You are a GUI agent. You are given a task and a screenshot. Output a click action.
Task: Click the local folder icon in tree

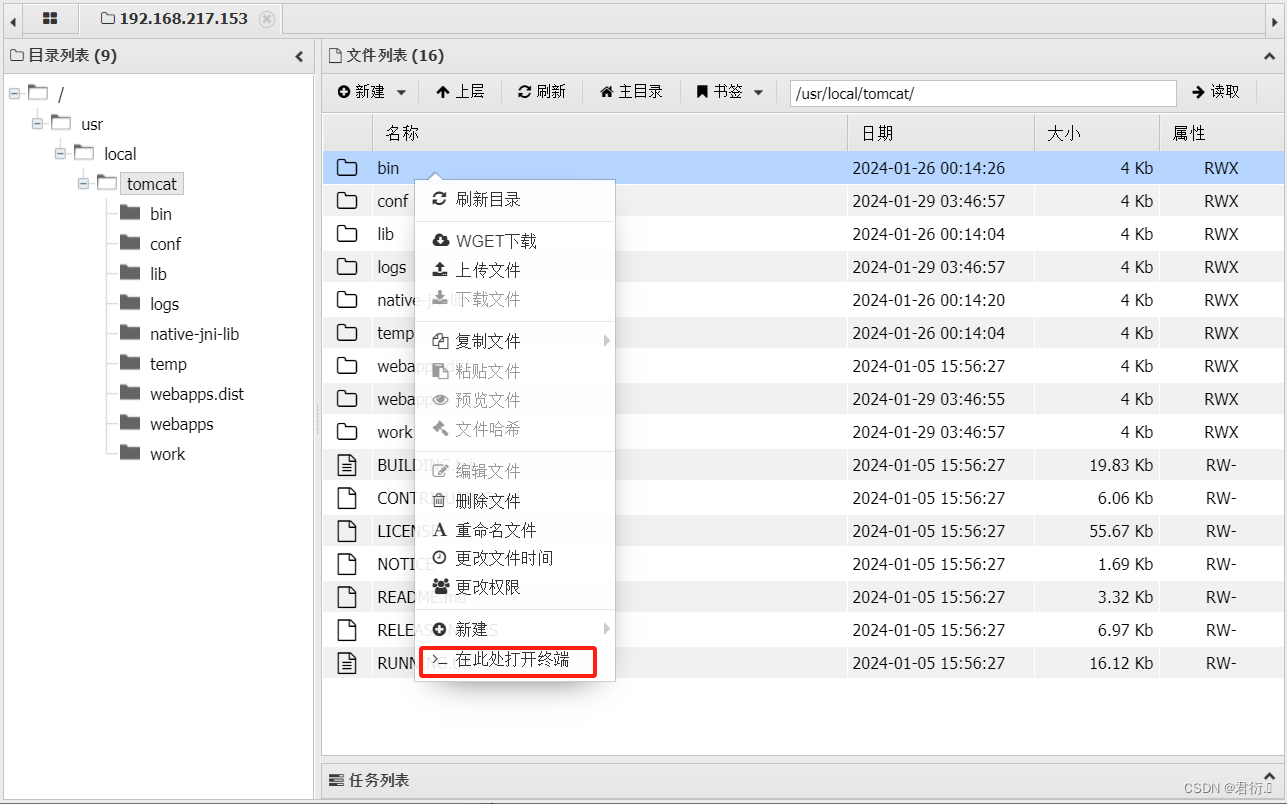click(x=85, y=152)
